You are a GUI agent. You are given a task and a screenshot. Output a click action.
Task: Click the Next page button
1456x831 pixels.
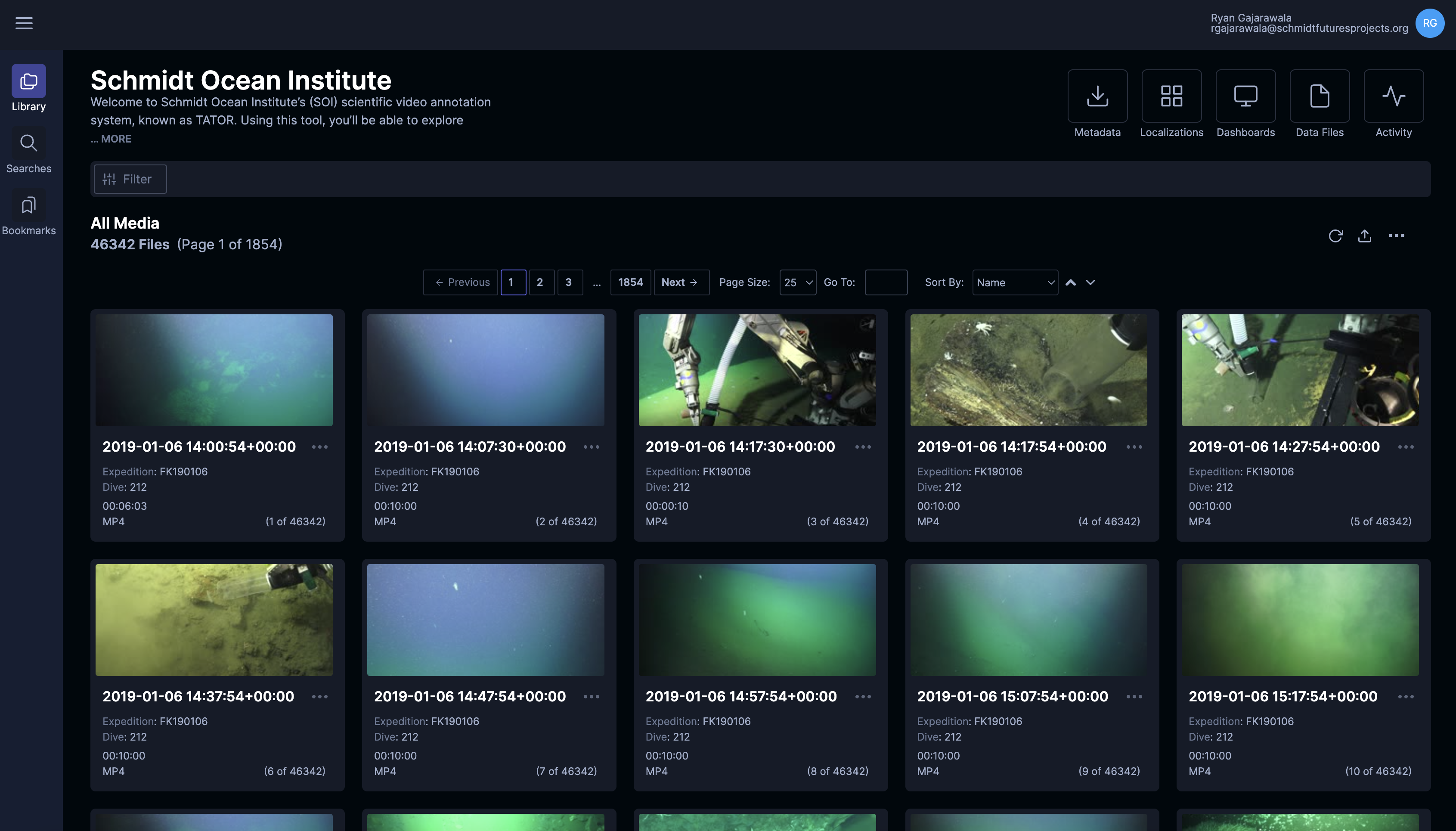(x=680, y=282)
